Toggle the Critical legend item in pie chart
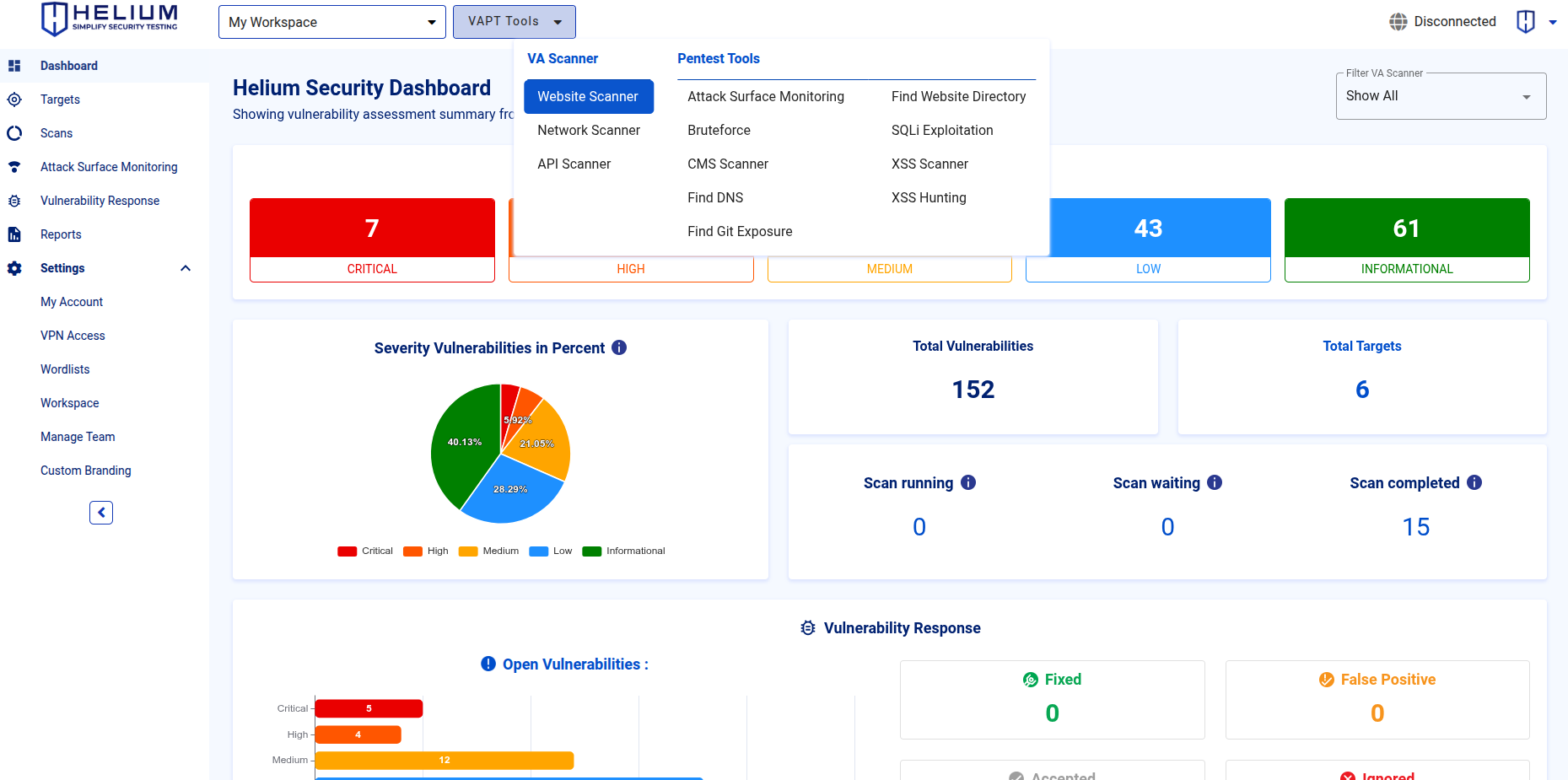This screenshot has width=1568, height=780. [365, 551]
